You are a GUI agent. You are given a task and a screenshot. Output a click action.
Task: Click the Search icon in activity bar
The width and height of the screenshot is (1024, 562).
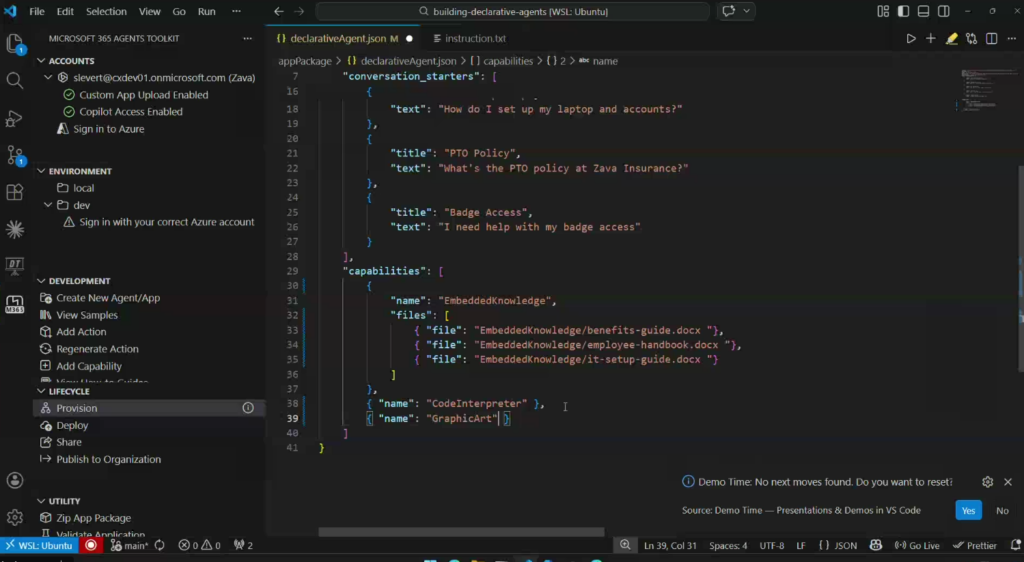pos(15,80)
